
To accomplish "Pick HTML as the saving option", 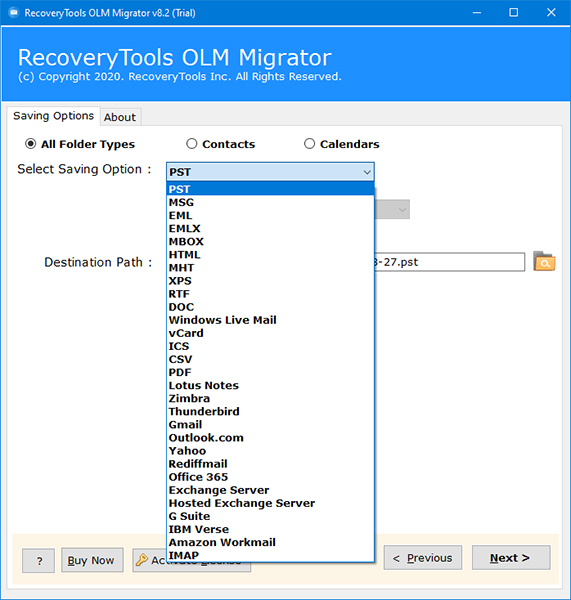I will [270, 254].
